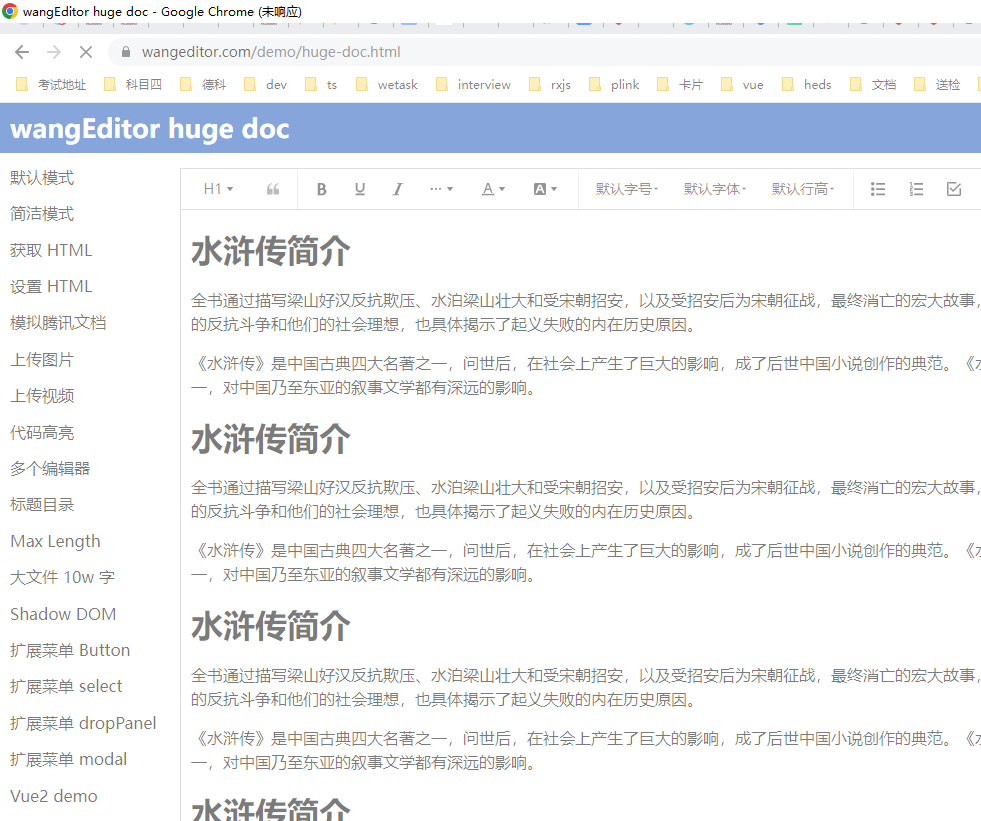Apply a bulleted list to the text

tap(877, 188)
